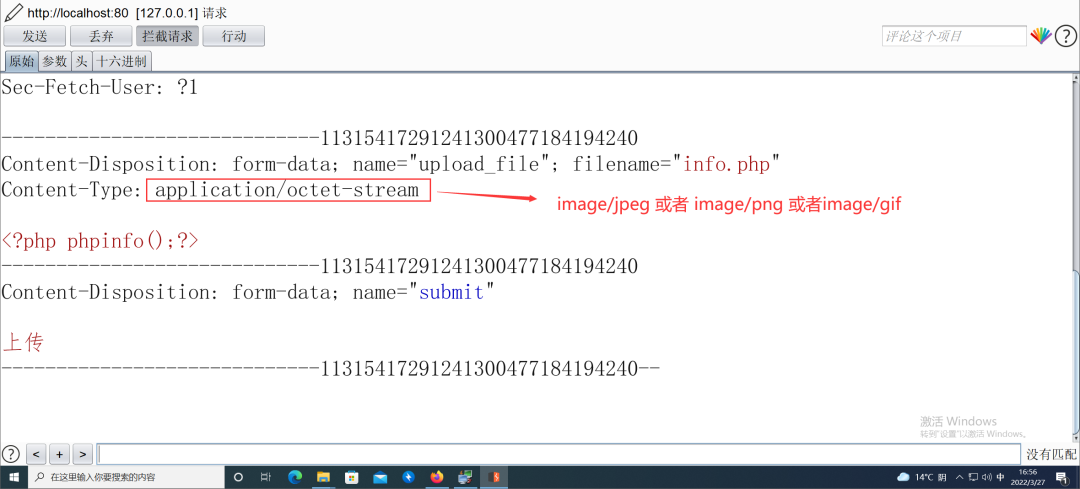This screenshot has height=489, width=1080.
Task: Open the Cortana circle icon
Action: click(238, 477)
